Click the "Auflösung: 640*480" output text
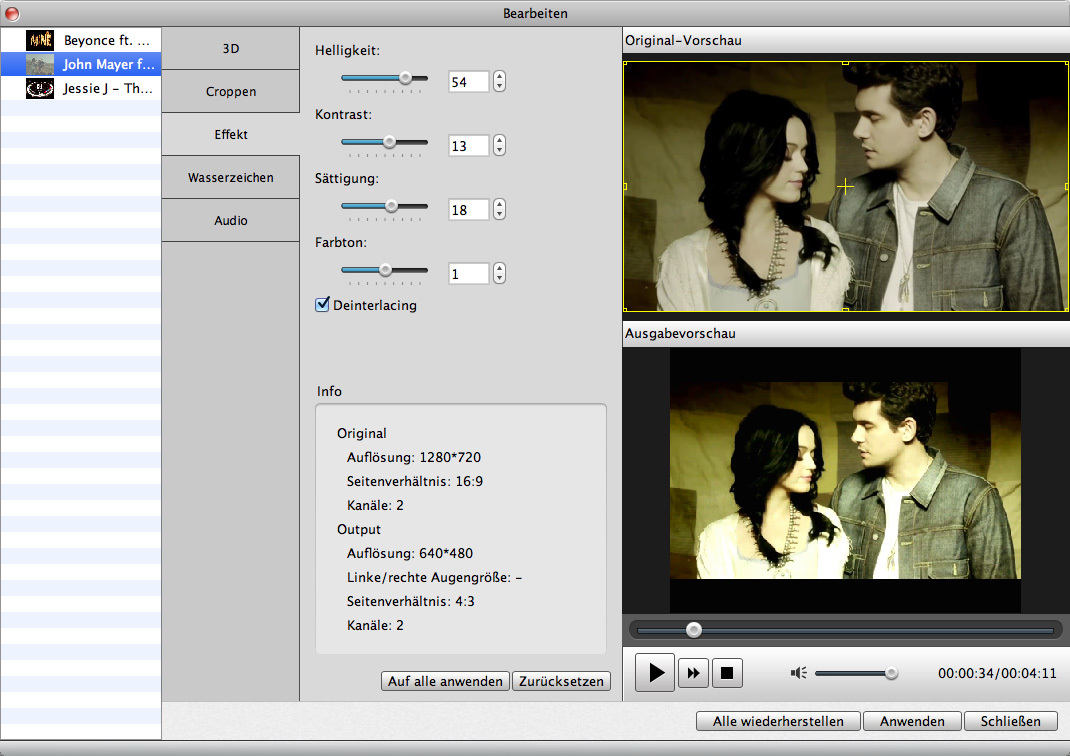 (409, 553)
